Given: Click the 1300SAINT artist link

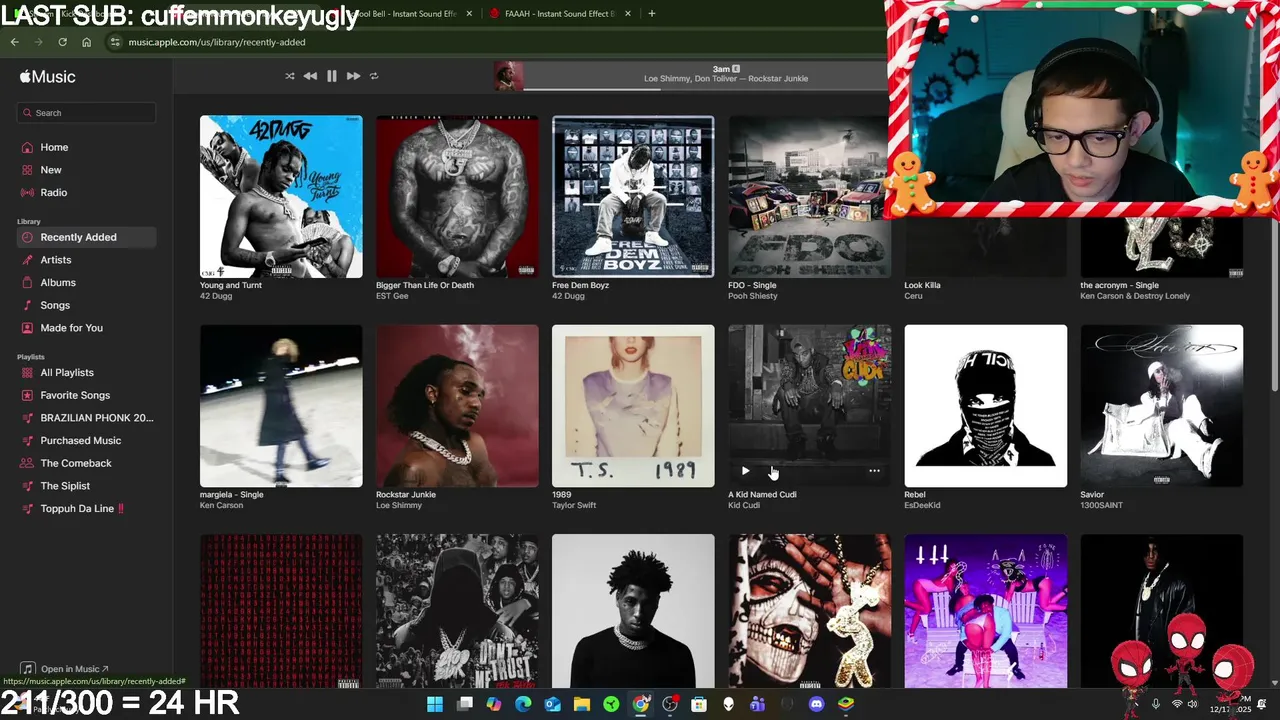Looking at the screenshot, I should click(x=1101, y=506).
